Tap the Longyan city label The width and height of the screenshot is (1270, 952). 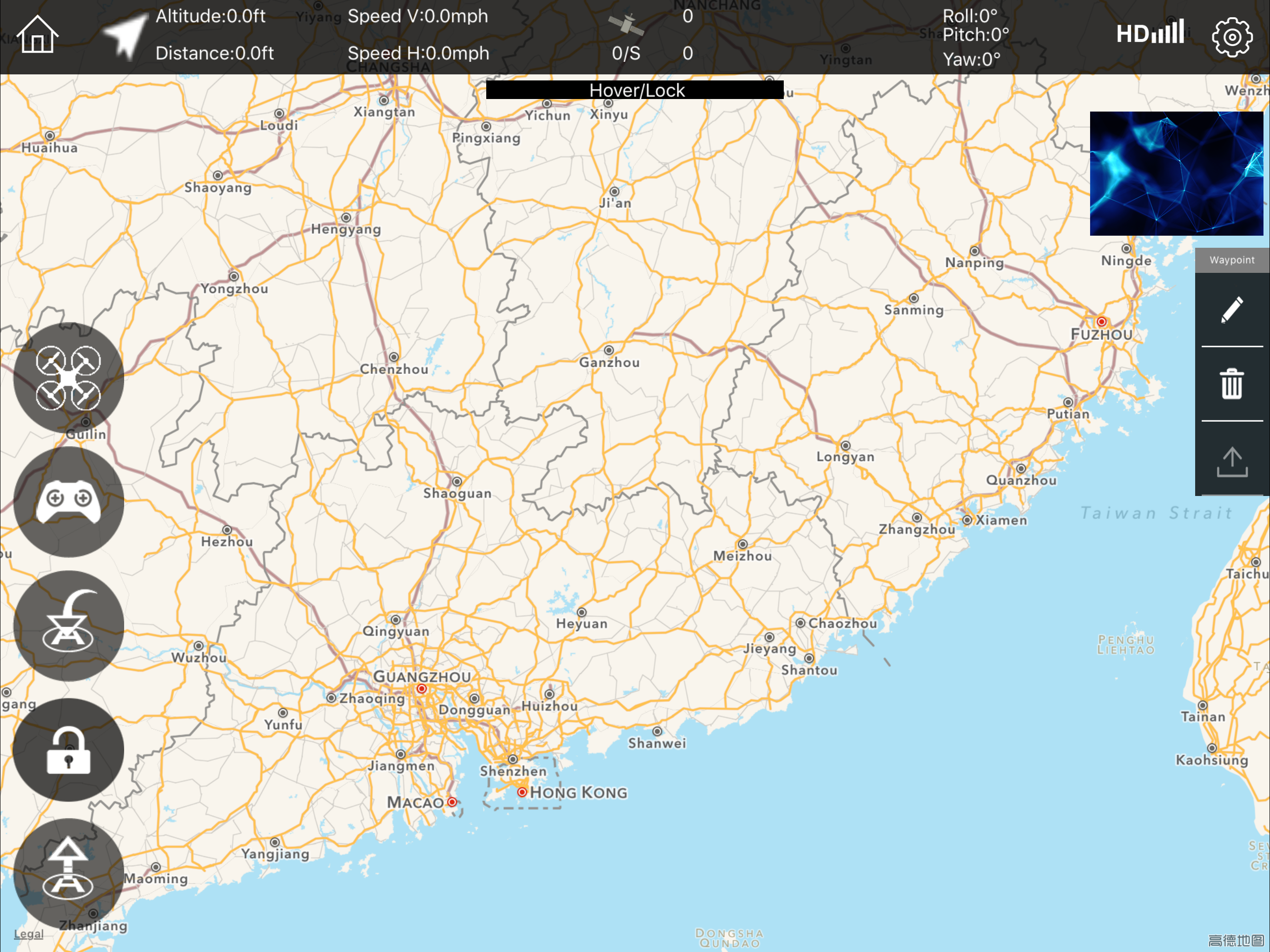[x=845, y=457]
